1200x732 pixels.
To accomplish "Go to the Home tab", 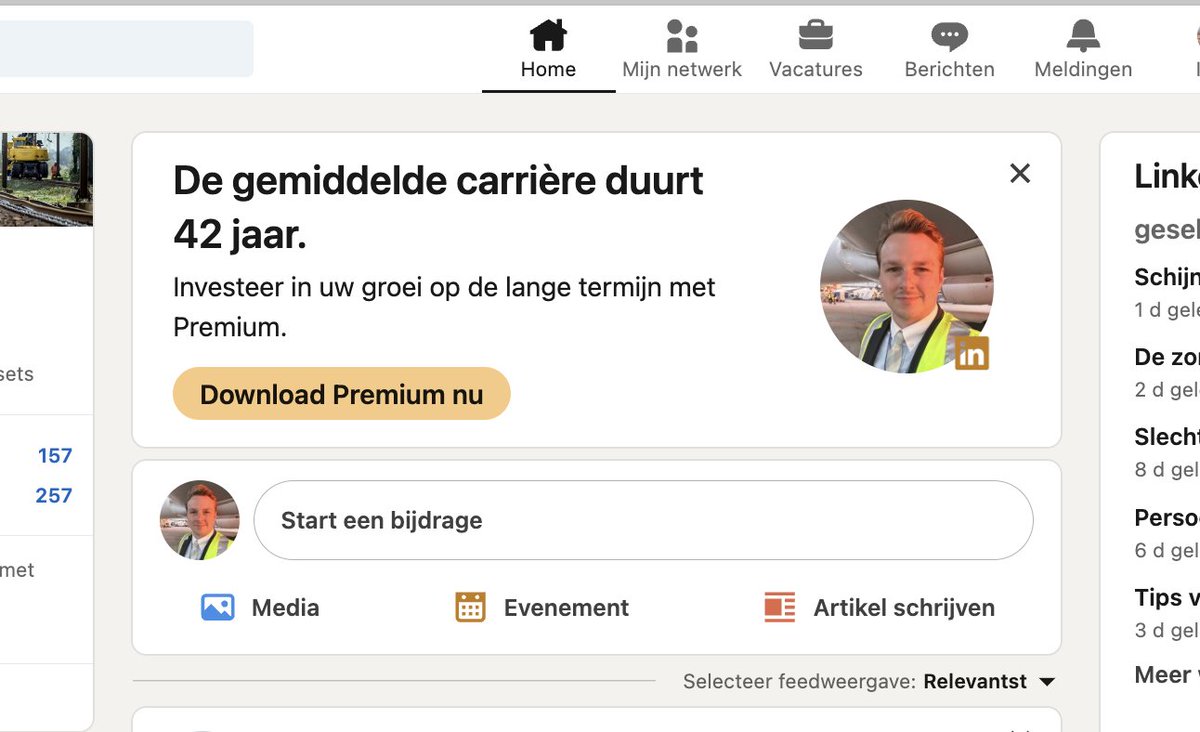I will click(548, 50).
